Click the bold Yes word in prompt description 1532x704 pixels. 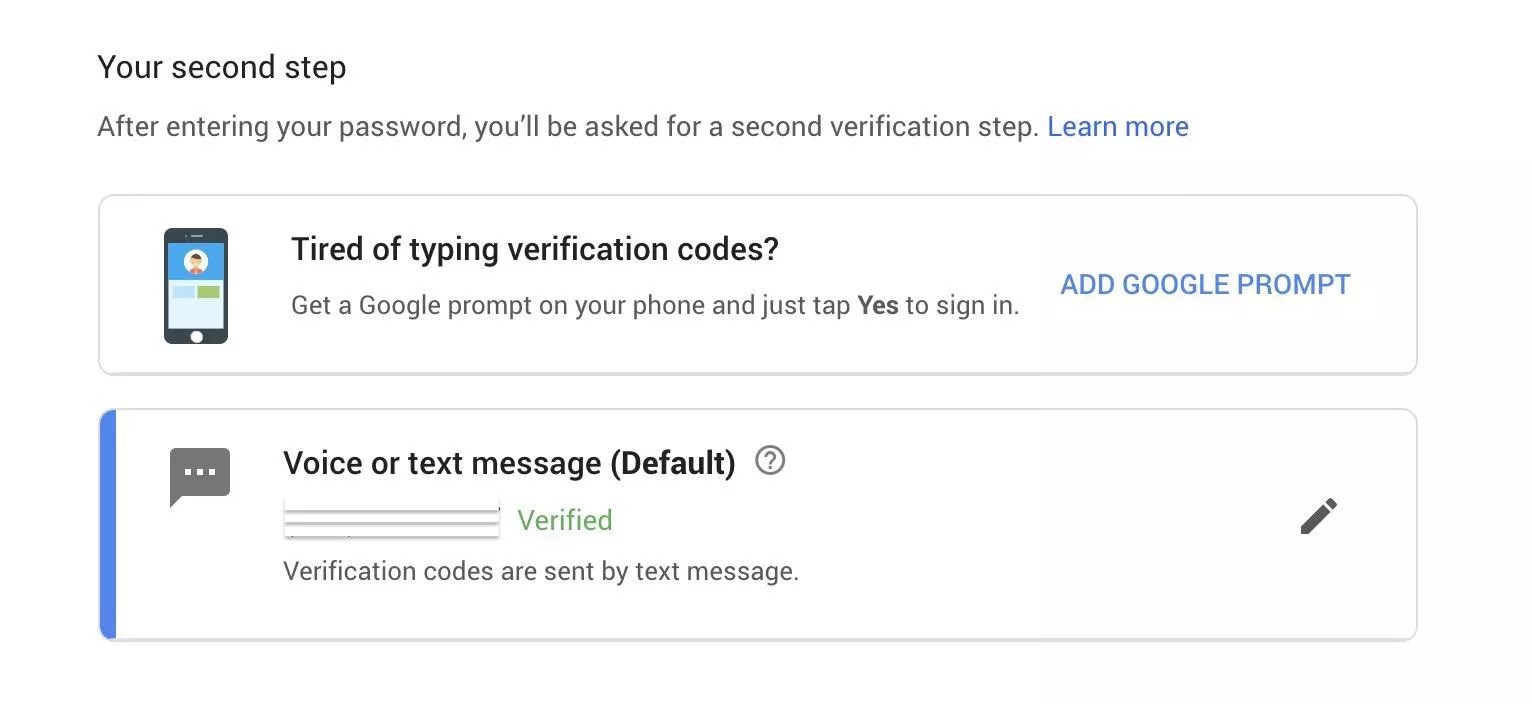point(878,305)
